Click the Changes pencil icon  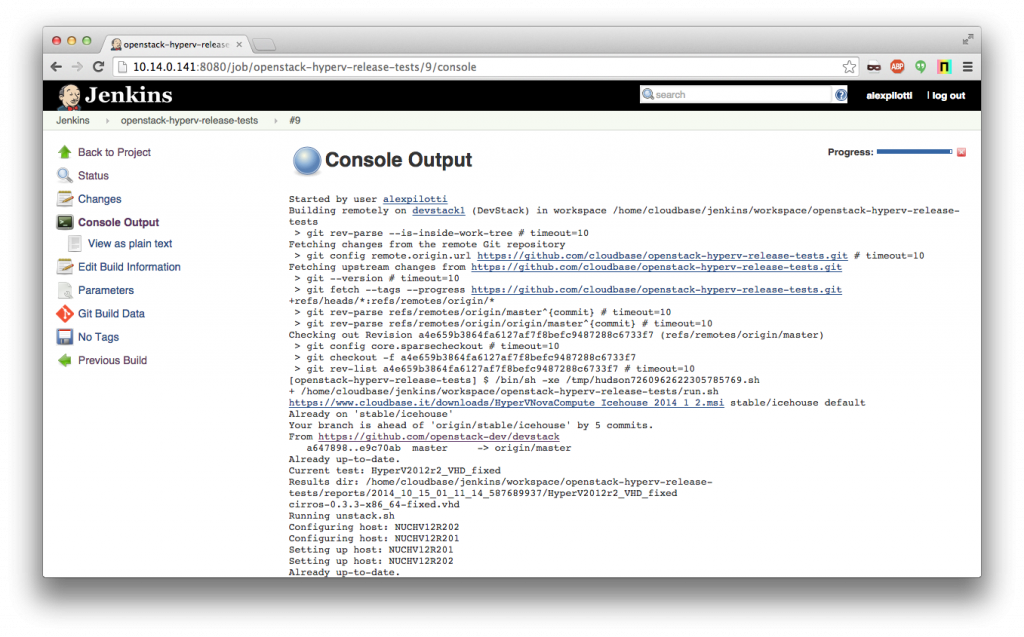(64, 199)
